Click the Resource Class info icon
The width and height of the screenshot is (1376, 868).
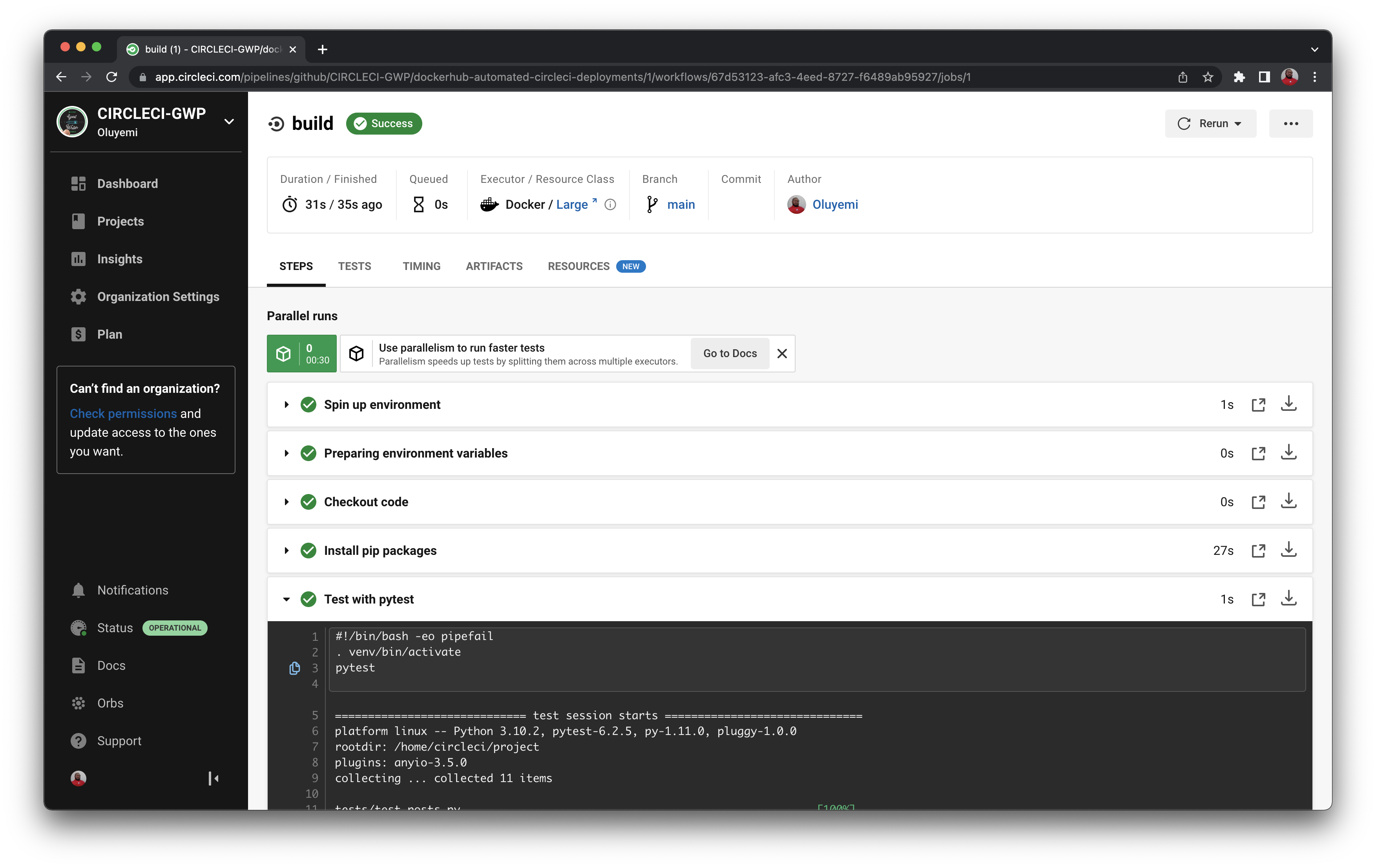[610, 204]
